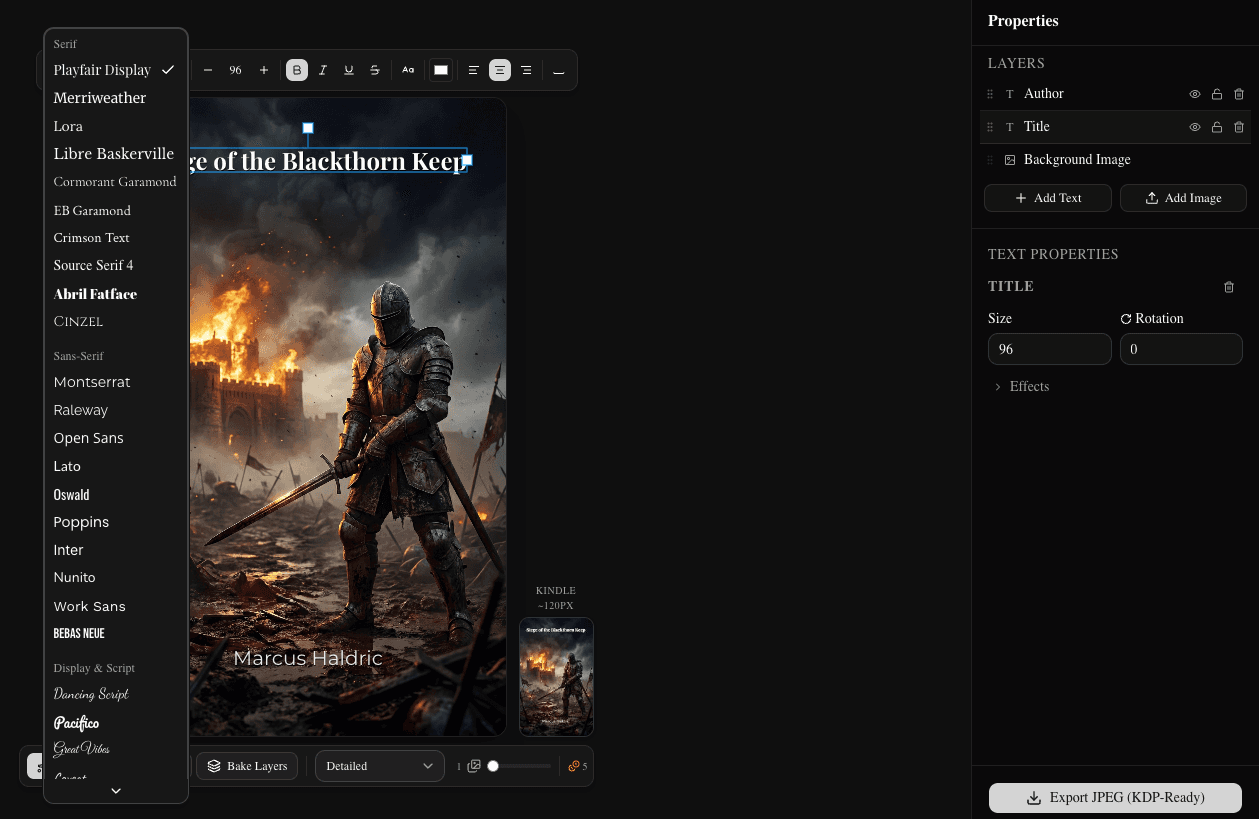1259x819 pixels.
Task: Apply underline to the selected text
Action: 348,70
